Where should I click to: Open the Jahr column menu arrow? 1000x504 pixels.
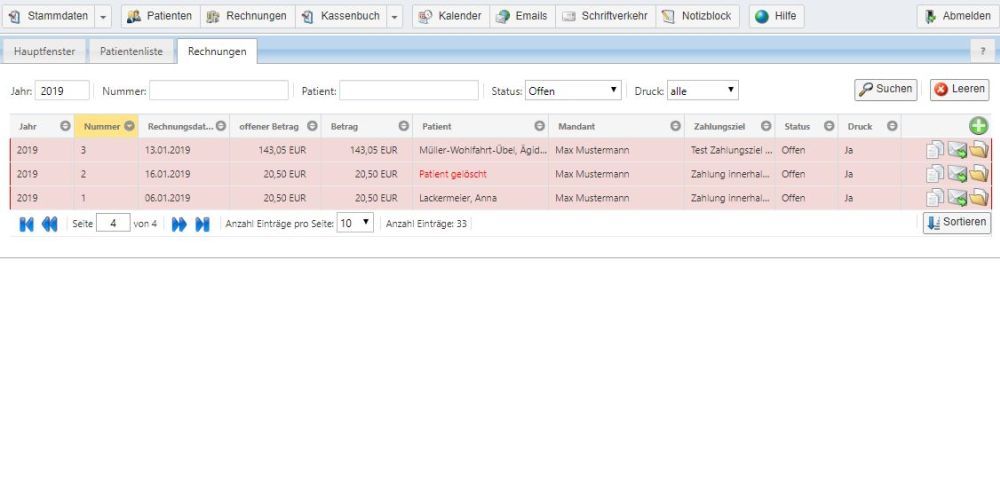click(x=65, y=126)
